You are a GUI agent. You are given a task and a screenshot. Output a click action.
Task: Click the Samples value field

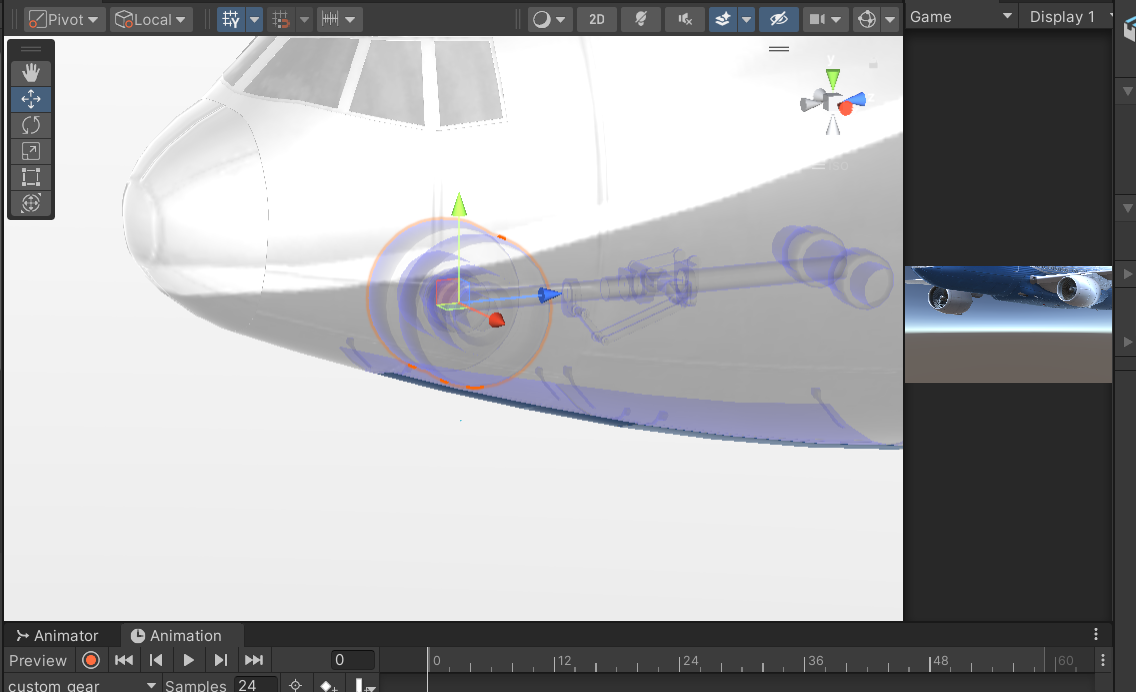tap(255, 685)
